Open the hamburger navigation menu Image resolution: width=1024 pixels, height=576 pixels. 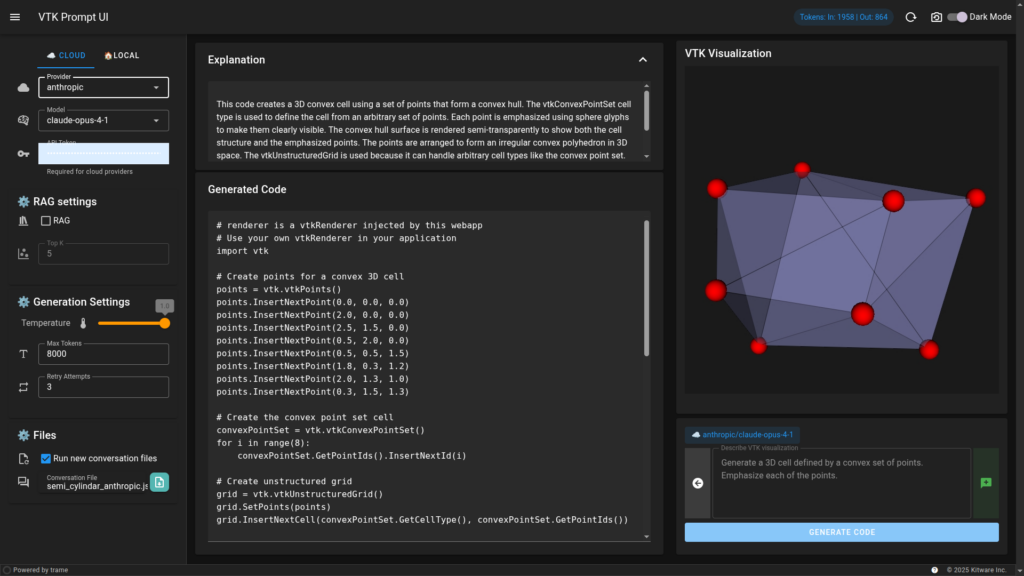pos(15,17)
